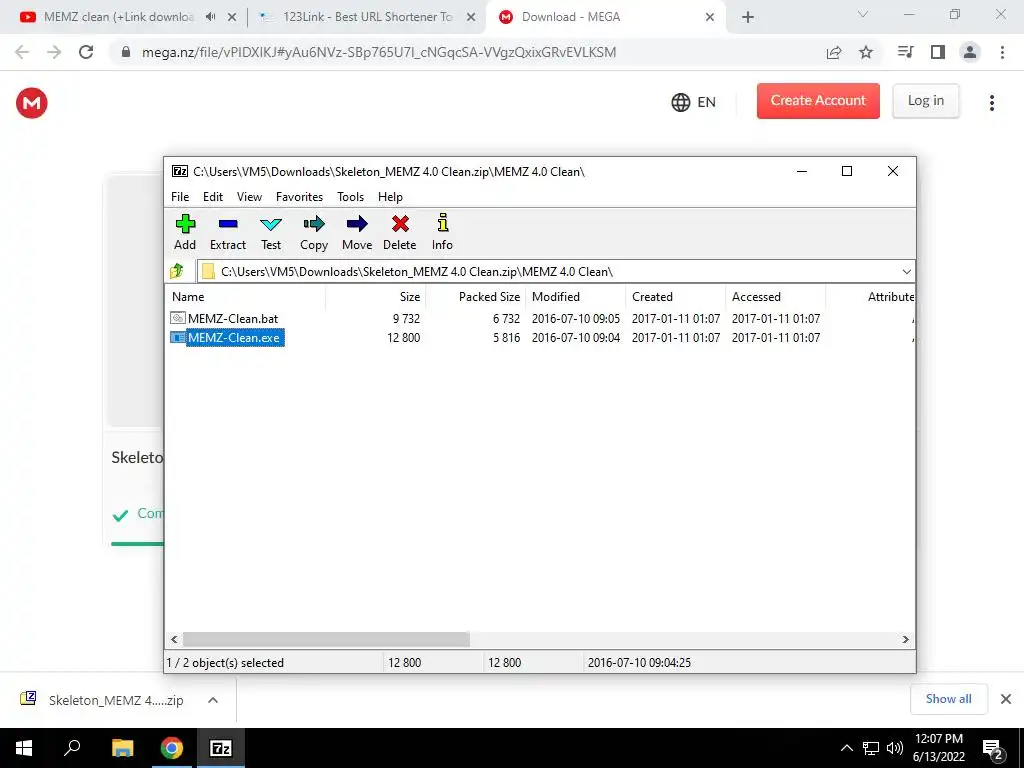Screen dimensions: 1024x768
Task: Switch to the MEMZ clean YouTube tab
Action: (x=118, y=17)
